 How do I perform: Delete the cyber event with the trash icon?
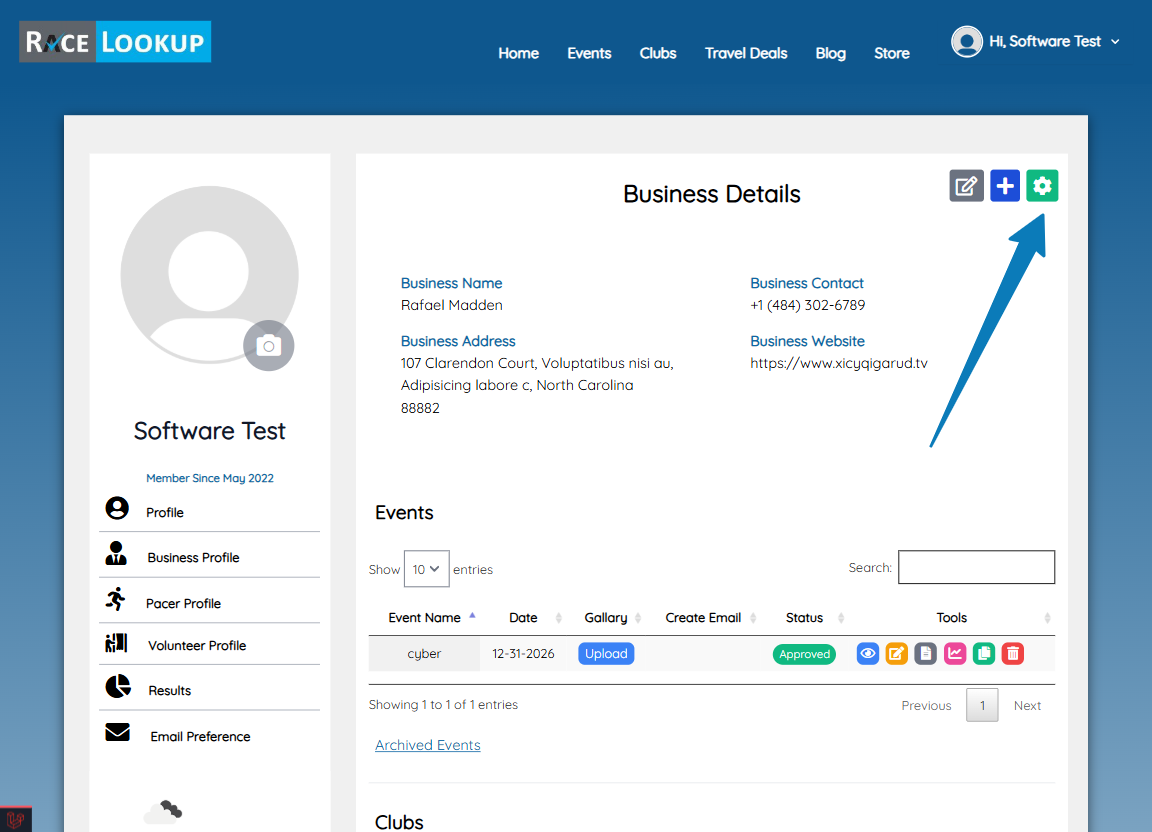(x=1013, y=654)
